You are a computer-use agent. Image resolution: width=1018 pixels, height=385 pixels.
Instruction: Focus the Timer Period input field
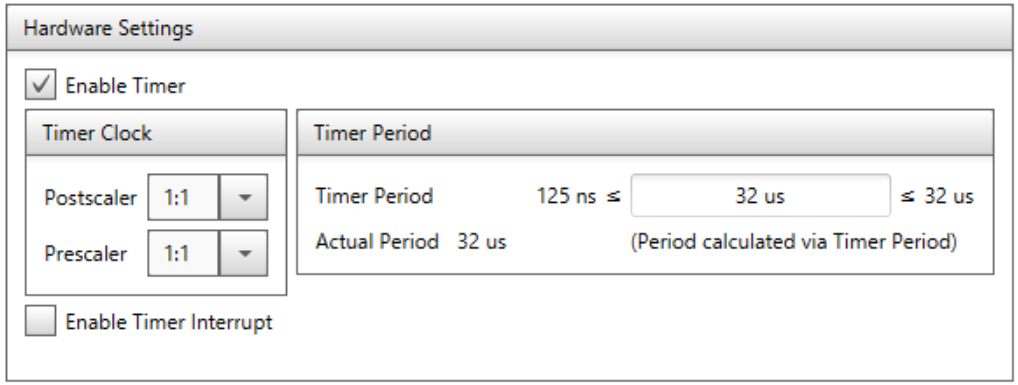[x=760, y=195]
